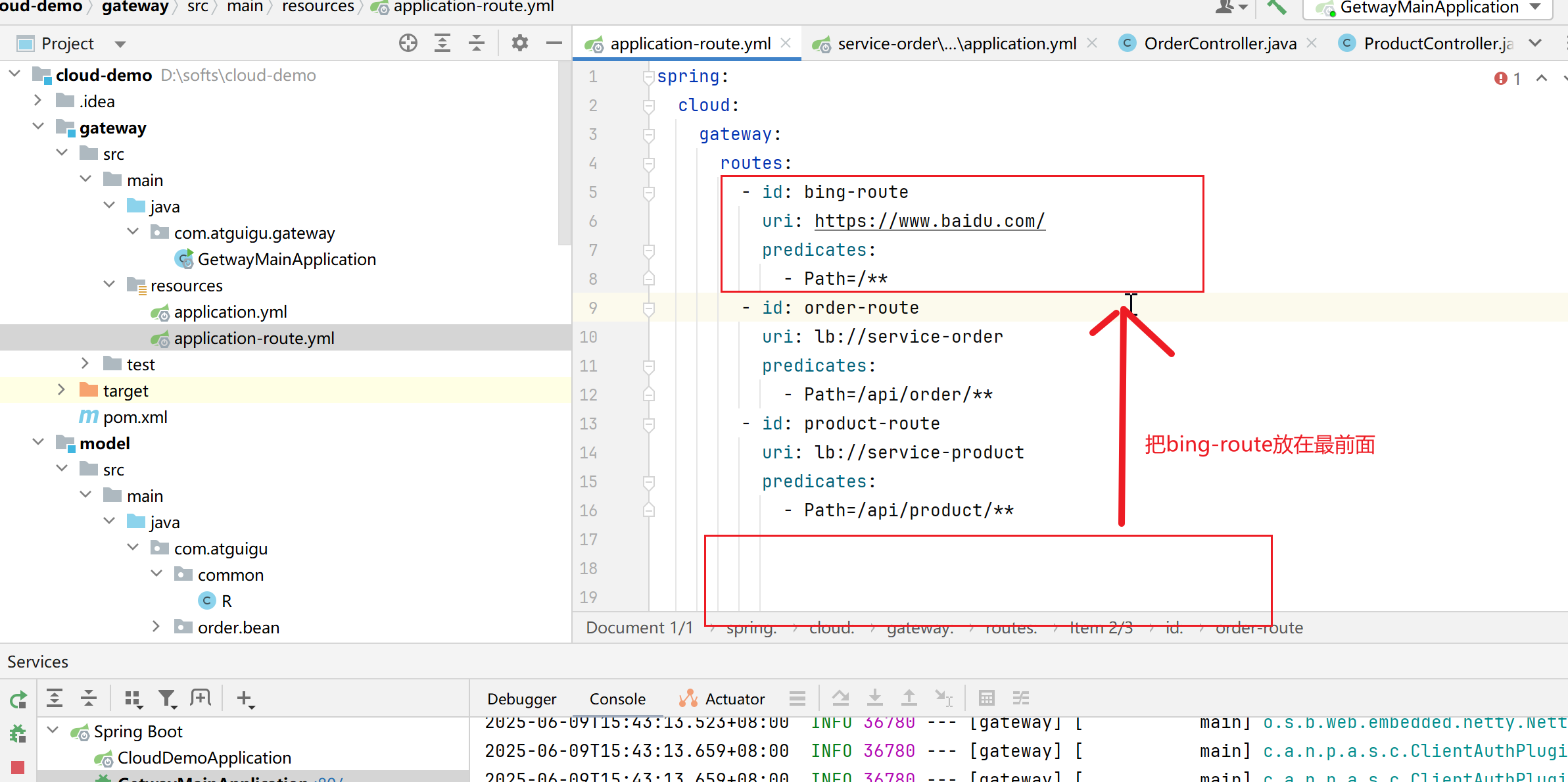Click the console layout lines icon
This screenshot has height=782, width=1568.
797,698
